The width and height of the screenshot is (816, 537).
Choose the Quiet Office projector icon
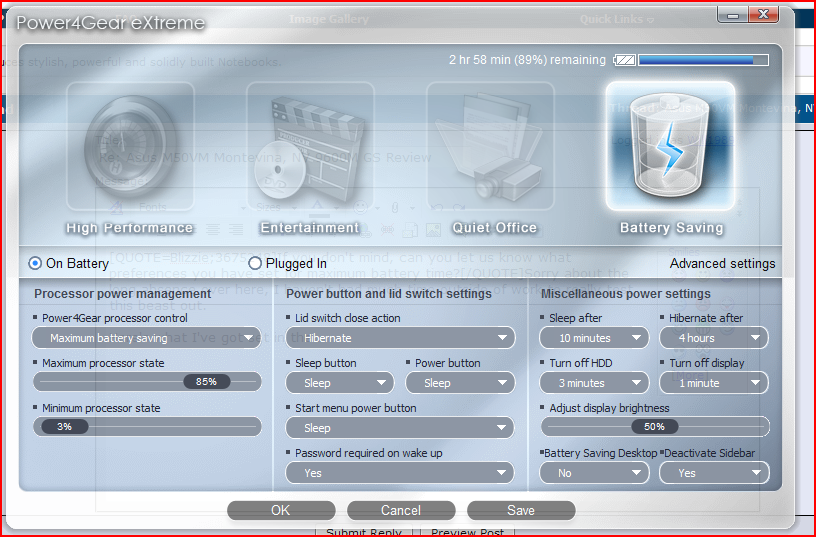[x=490, y=146]
